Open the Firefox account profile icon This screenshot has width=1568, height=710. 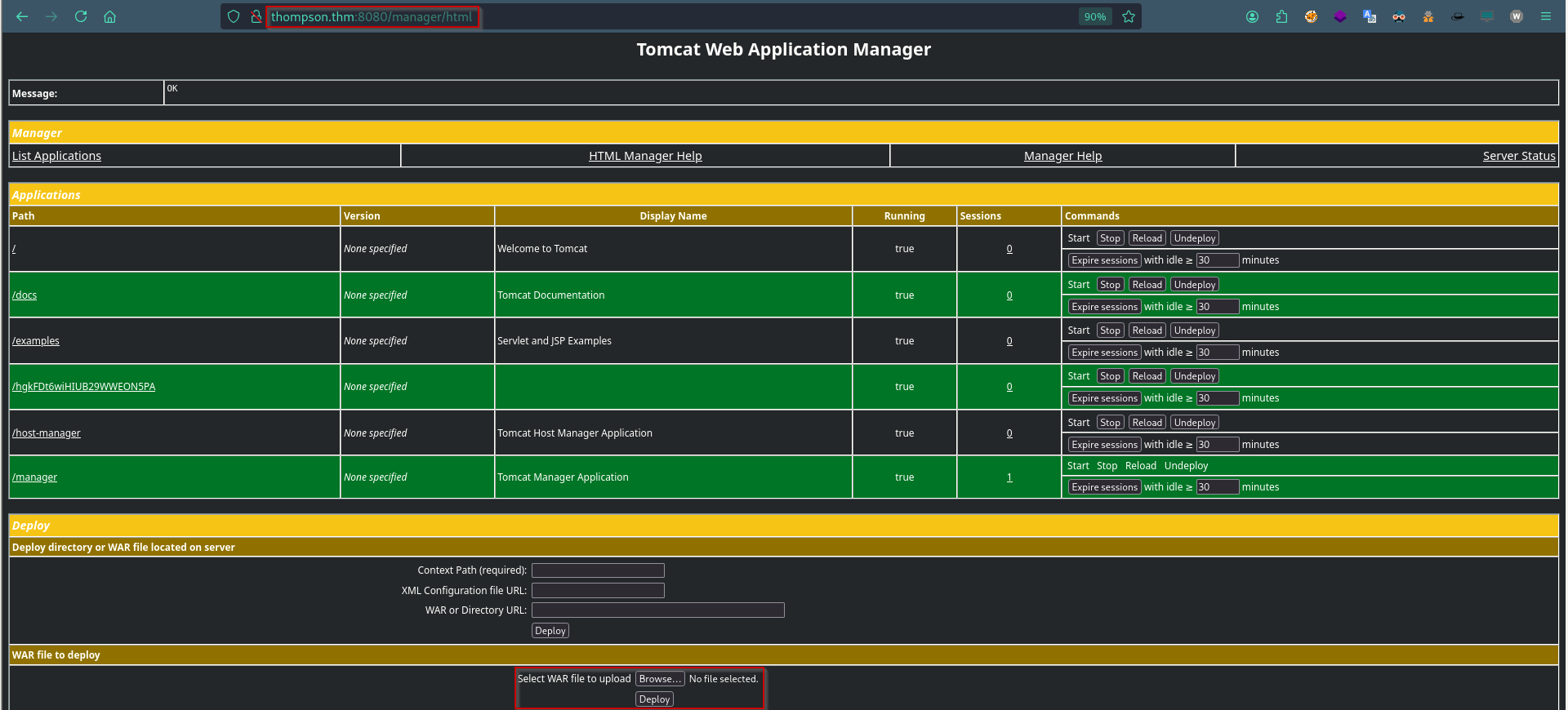point(1252,16)
